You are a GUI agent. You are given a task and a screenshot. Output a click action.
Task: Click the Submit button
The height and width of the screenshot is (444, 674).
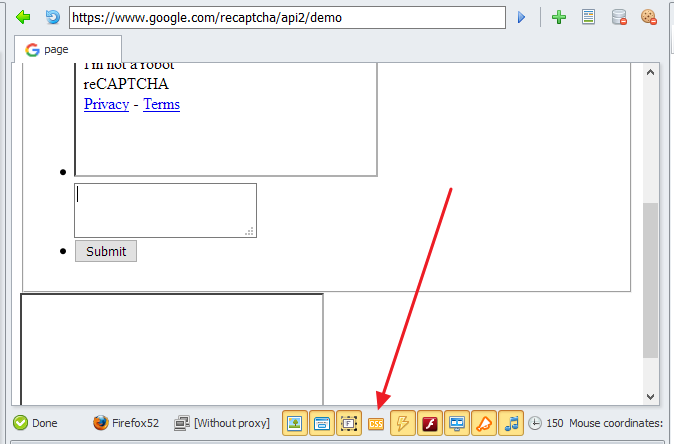pos(106,251)
